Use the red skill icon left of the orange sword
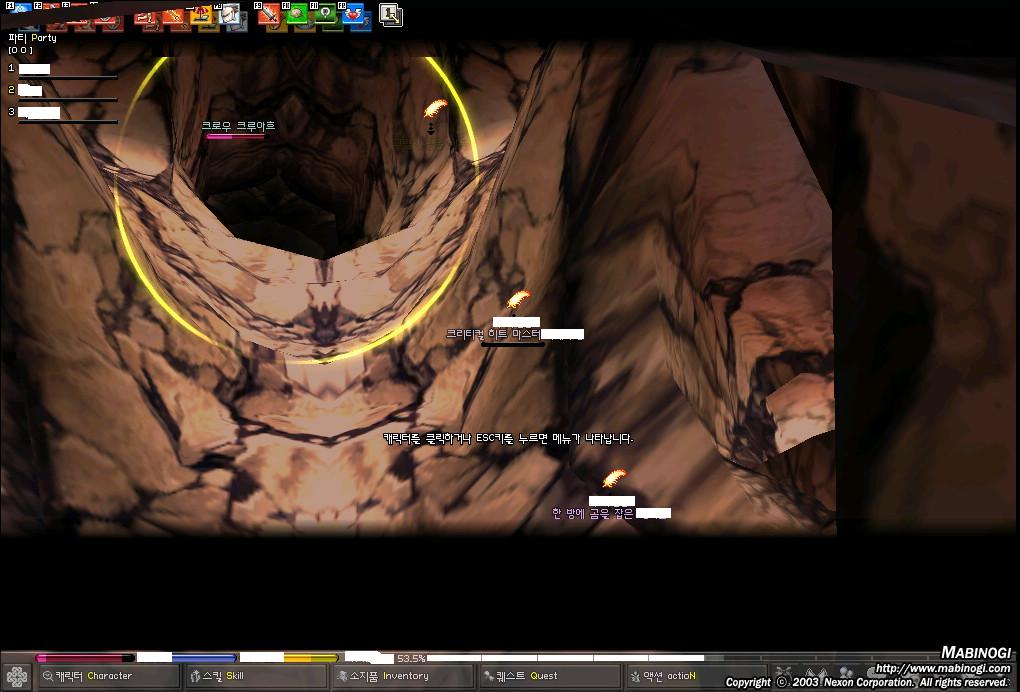The width and height of the screenshot is (1020, 692). [145, 18]
